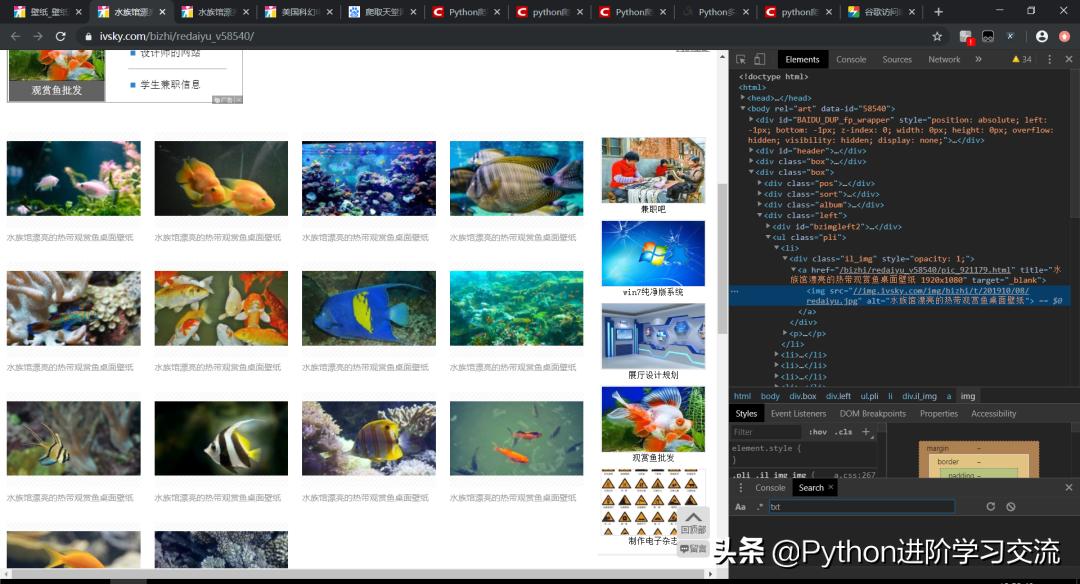1080x584 pixels.
Task: Toggle the :hov element state panel
Action: tap(818, 432)
